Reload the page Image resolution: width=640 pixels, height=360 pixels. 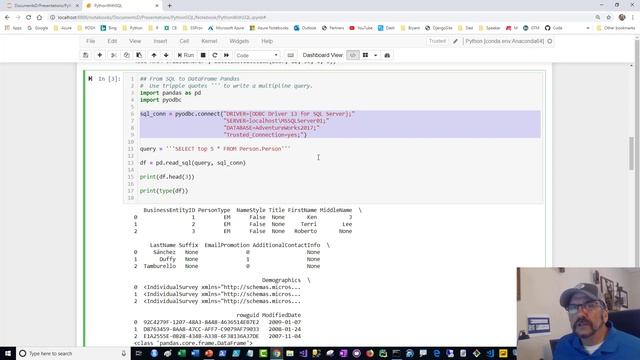click(x=29, y=18)
